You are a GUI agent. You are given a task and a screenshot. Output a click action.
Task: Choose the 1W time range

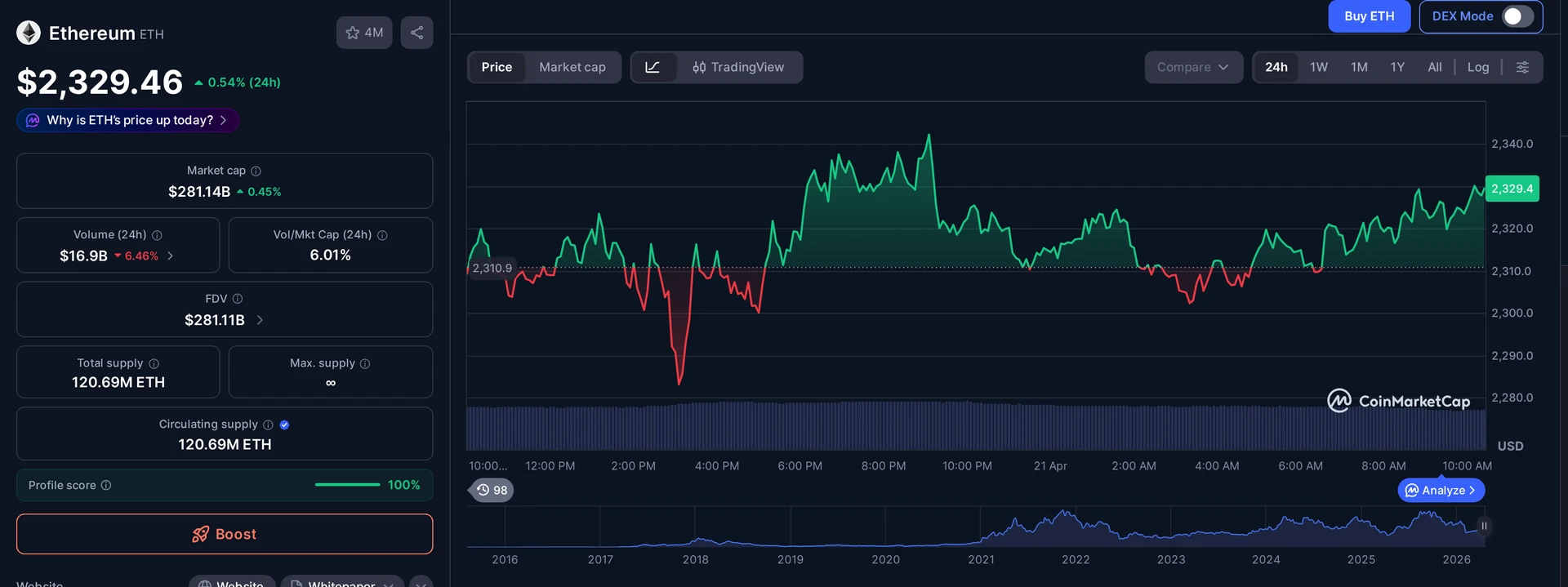[x=1319, y=67]
